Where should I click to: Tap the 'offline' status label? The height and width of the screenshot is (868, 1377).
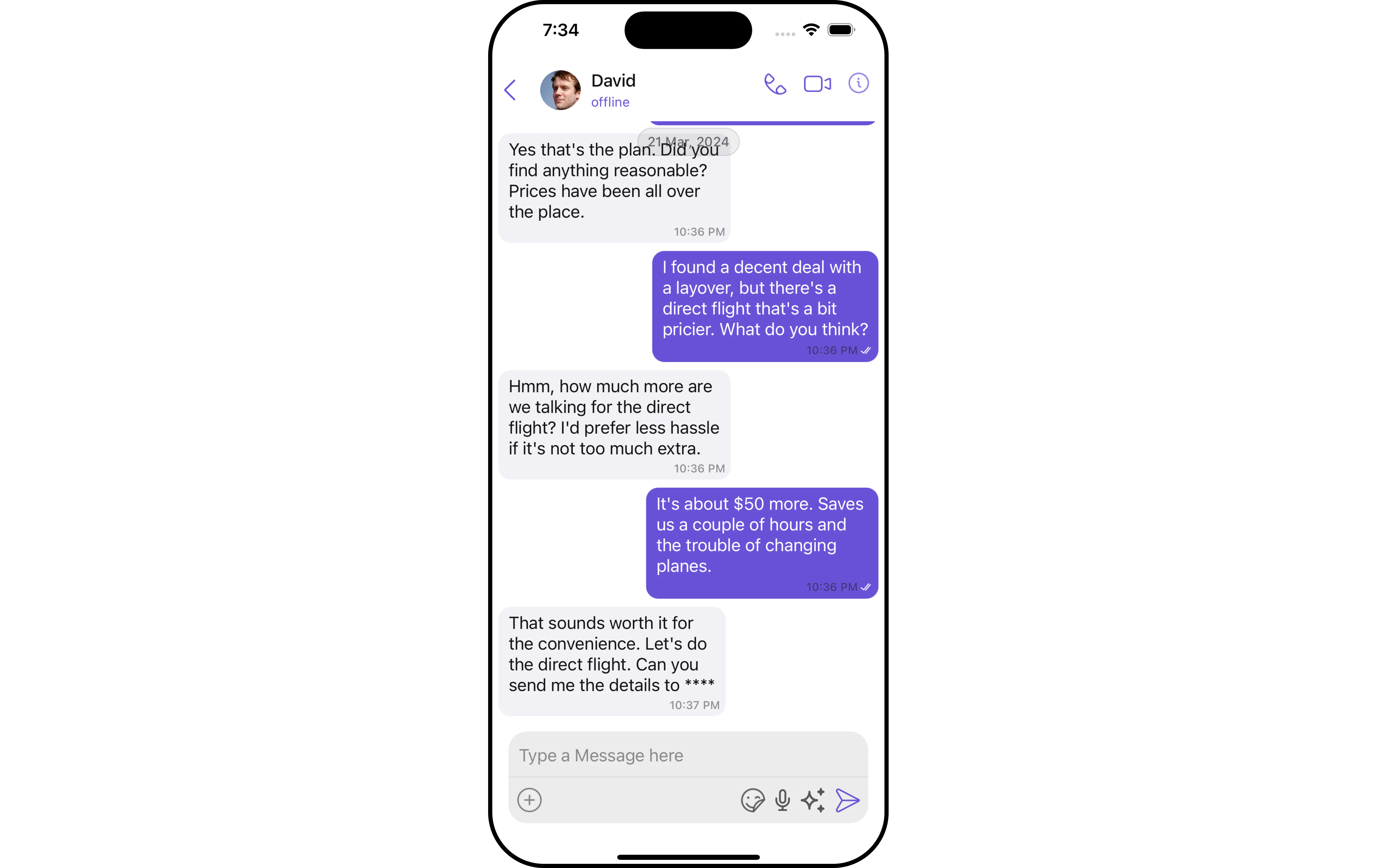610,102
